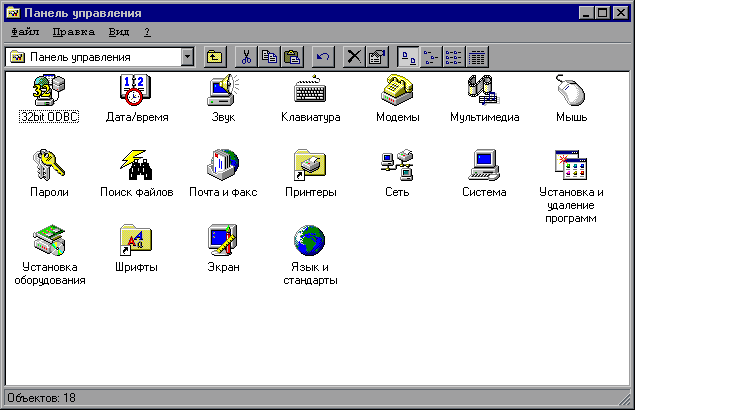Screen dimensions: 731x416
Task: Click the Up One Level toolbar button
Action: tap(215, 57)
